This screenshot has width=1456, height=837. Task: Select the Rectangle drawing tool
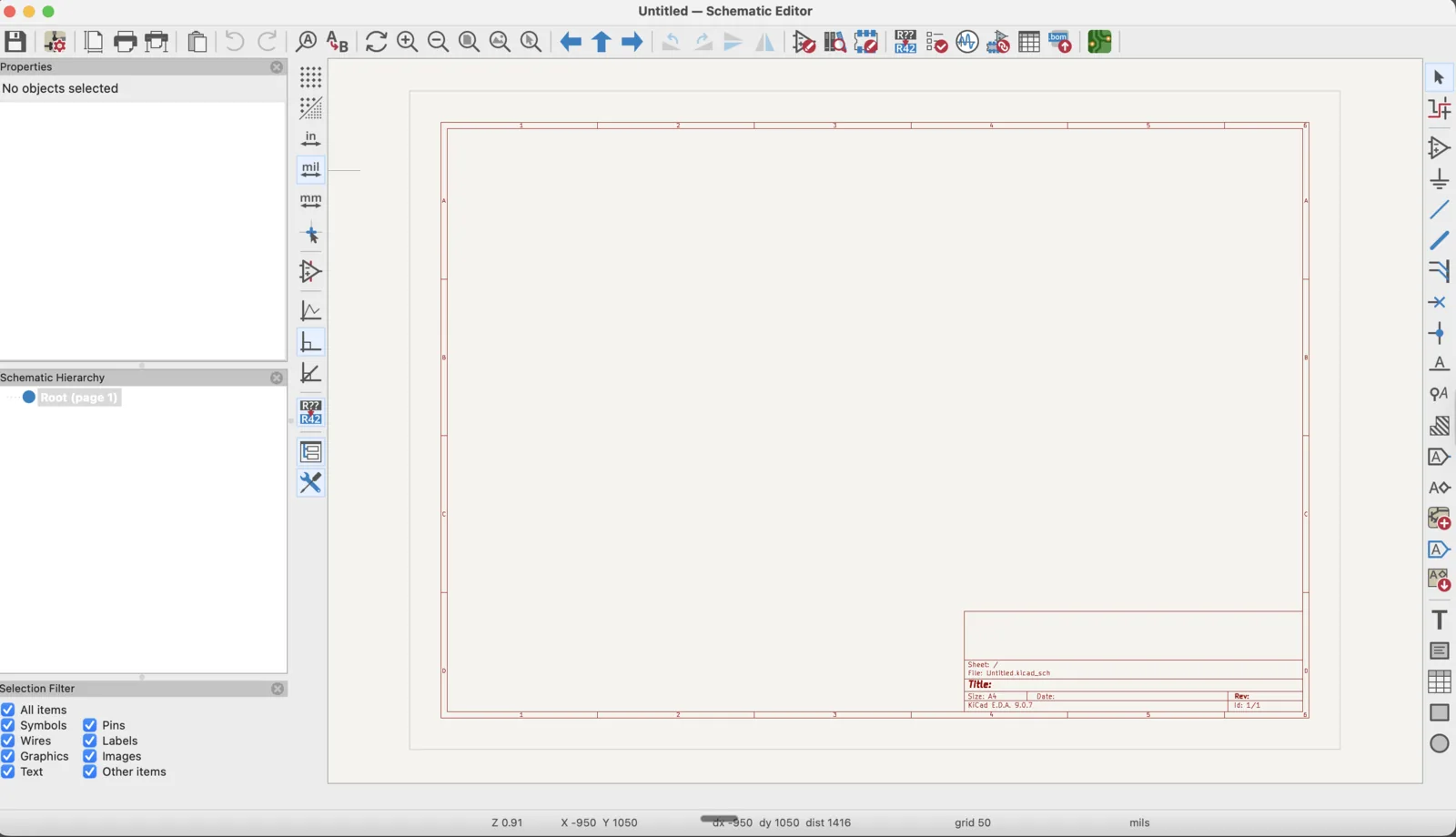(x=1439, y=712)
